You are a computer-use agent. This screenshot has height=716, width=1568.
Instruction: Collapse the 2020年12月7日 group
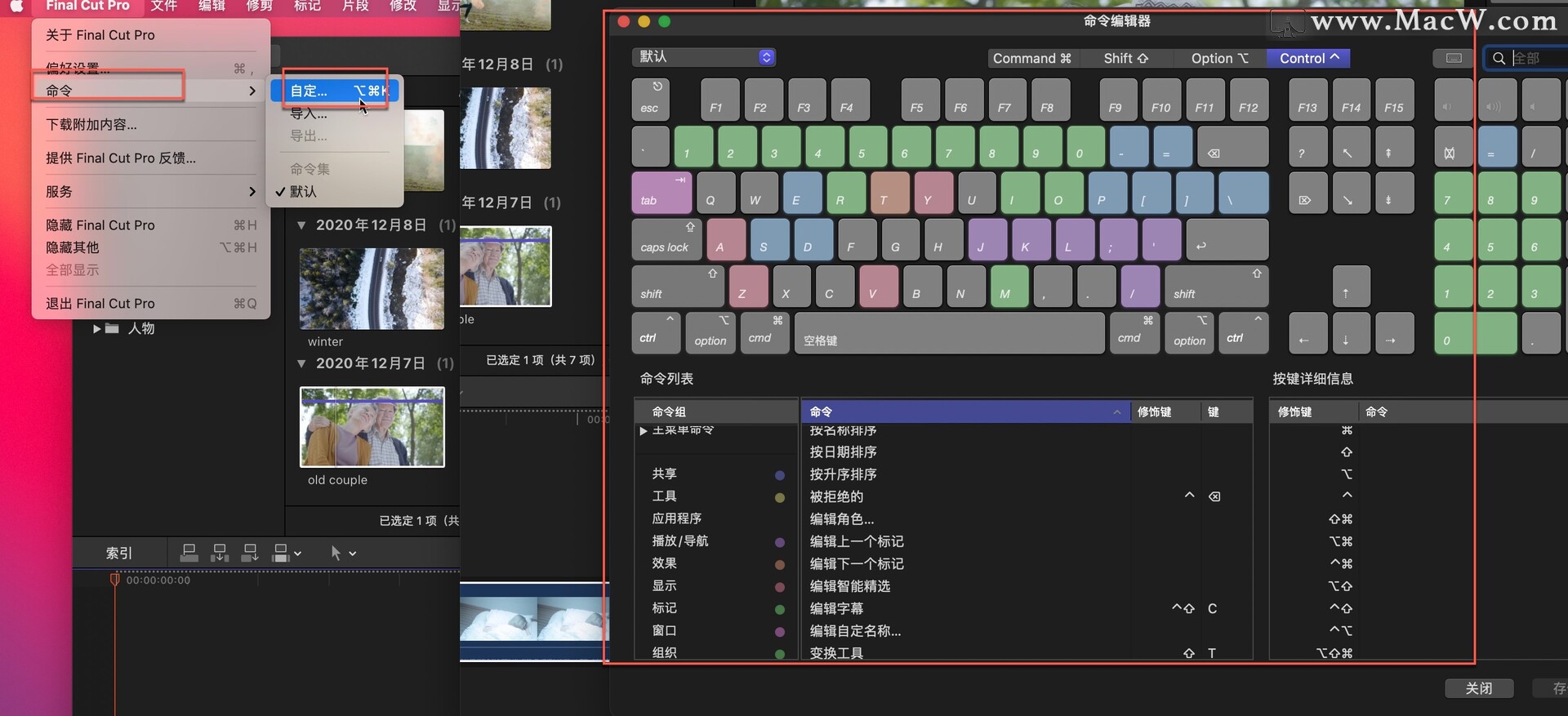tap(301, 364)
